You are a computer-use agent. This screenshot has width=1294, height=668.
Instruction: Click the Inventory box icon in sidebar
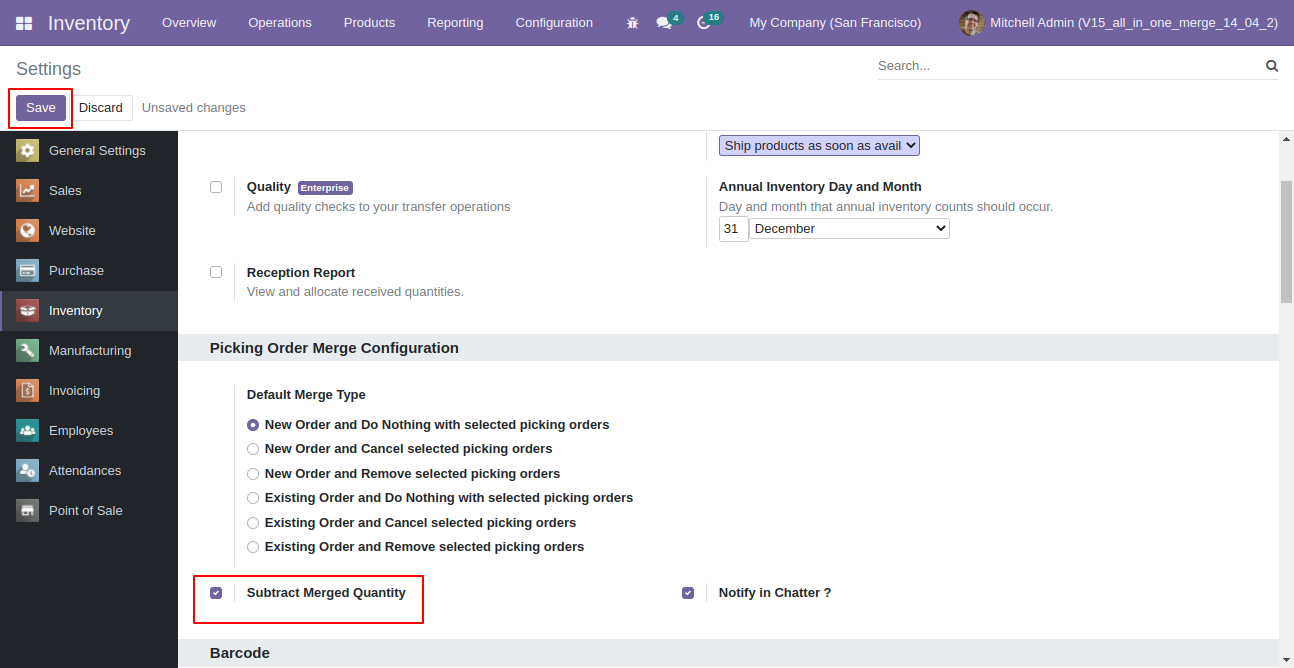click(28, 311)
